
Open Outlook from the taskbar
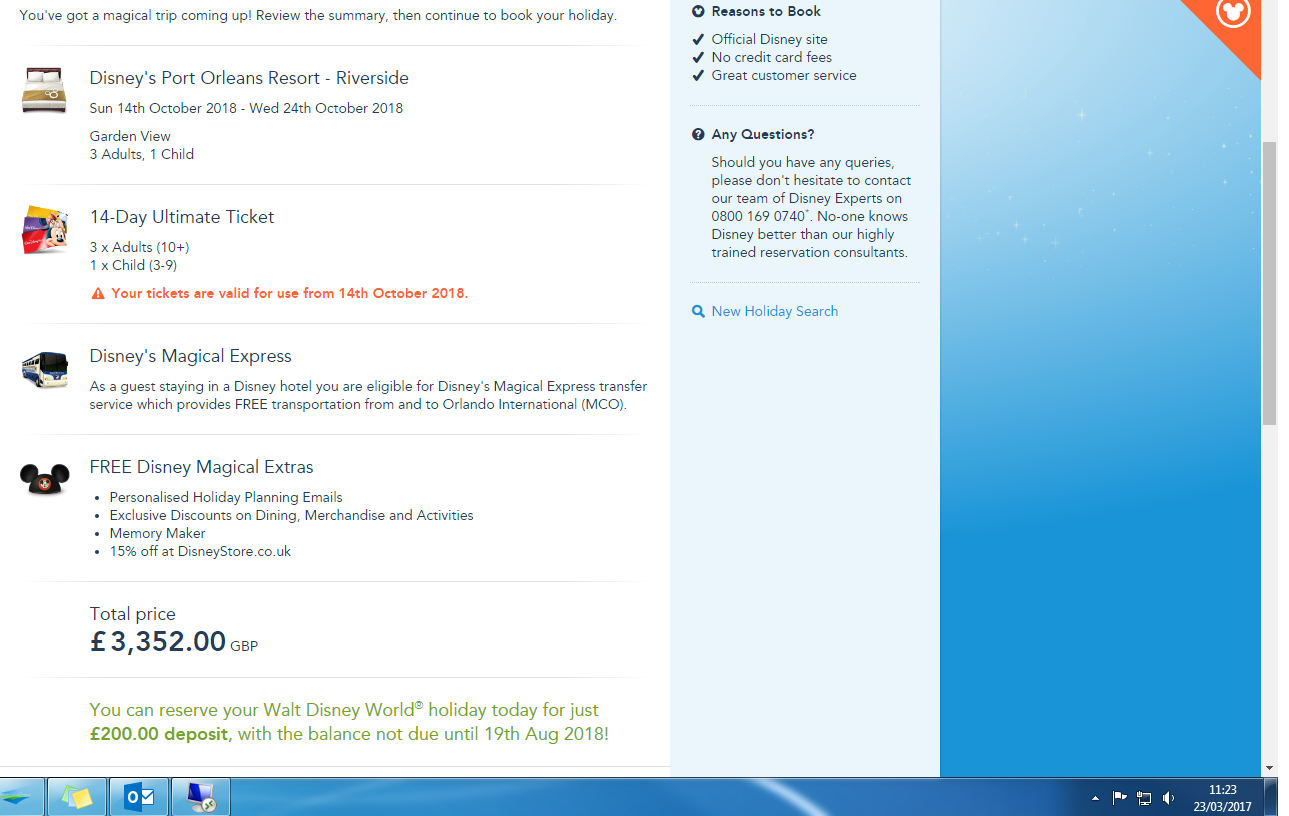(x=139, y=797)
